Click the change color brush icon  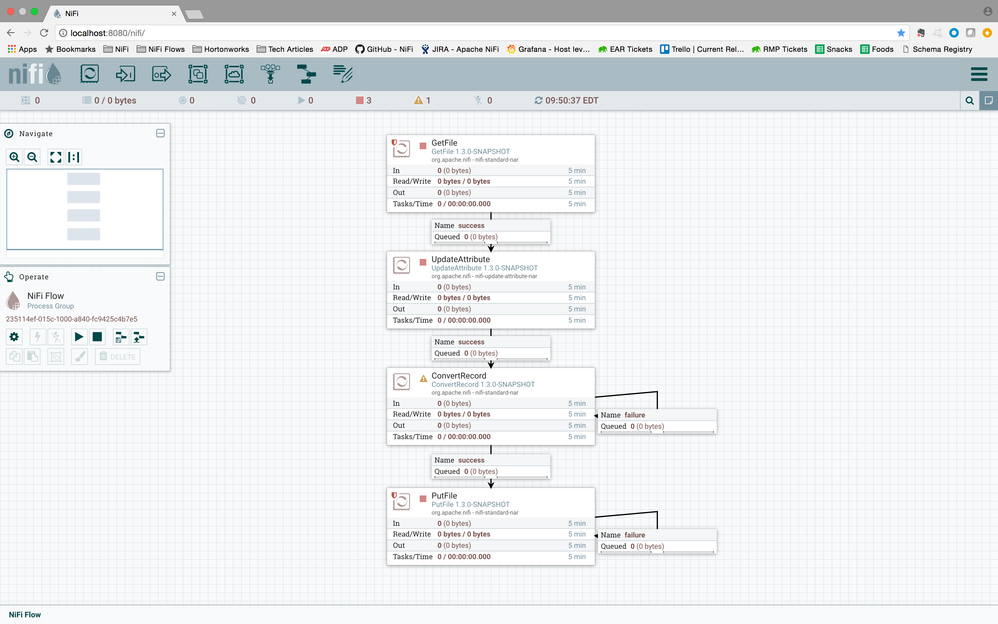pos(80,357)
